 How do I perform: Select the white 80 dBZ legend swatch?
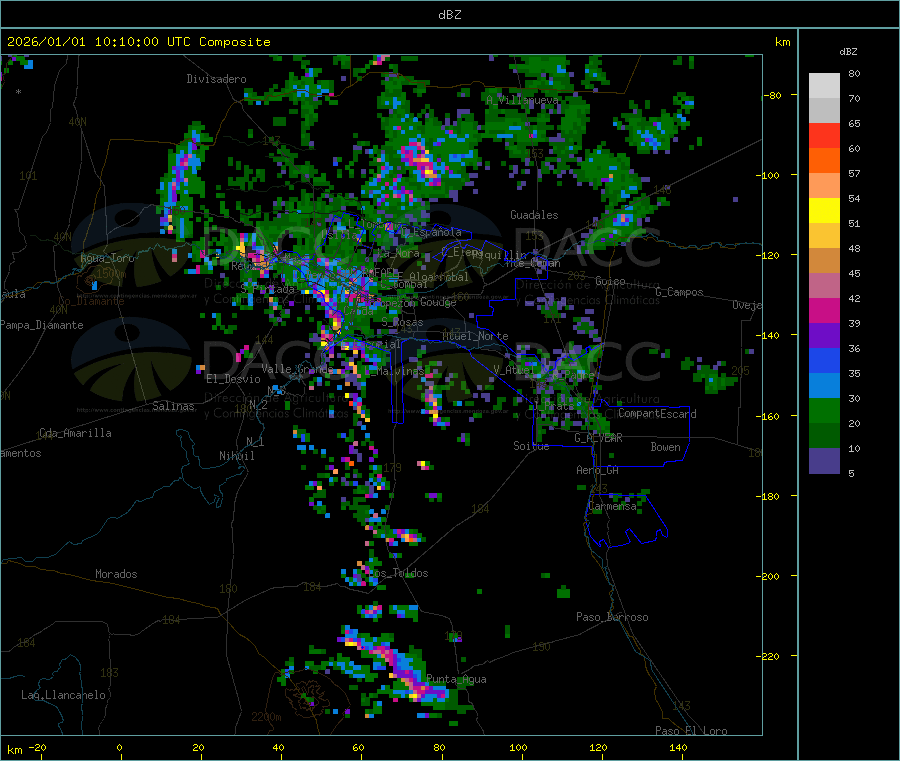(824, 86)
